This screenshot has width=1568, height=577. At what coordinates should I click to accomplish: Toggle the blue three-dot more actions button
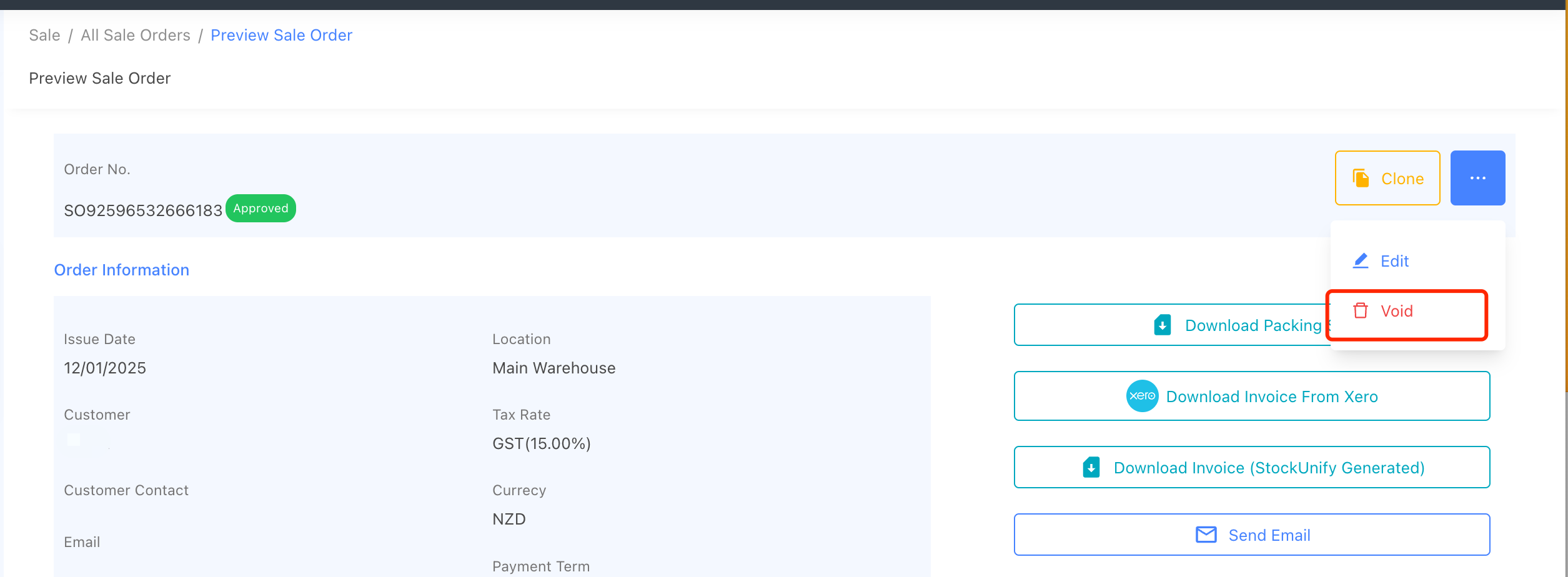click(1477, 179)
